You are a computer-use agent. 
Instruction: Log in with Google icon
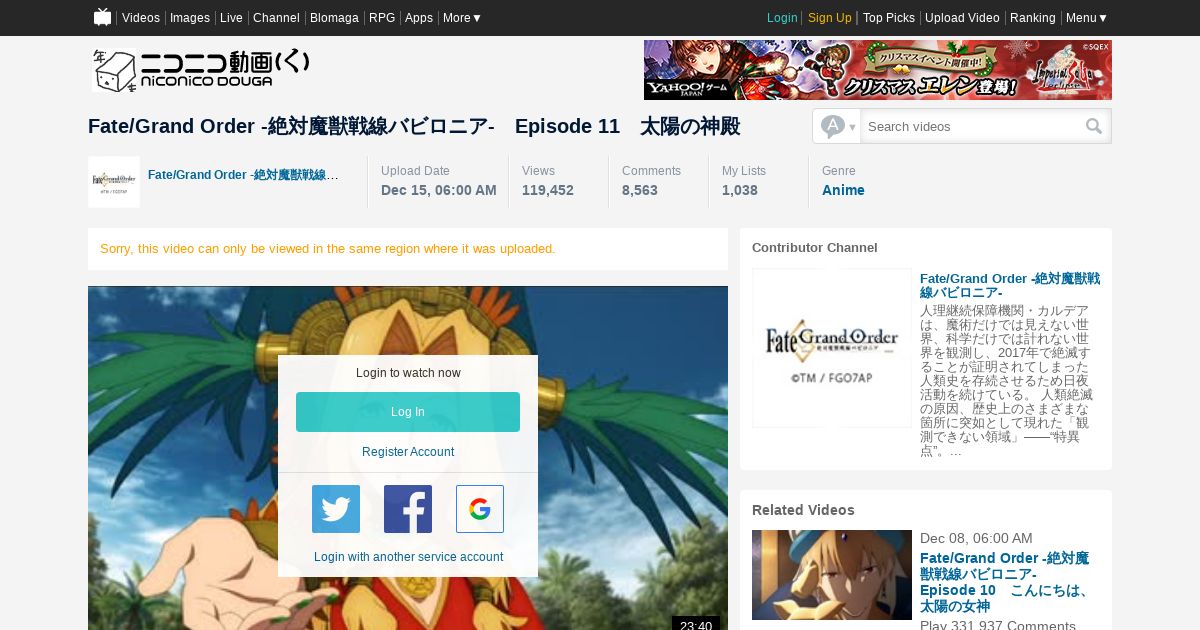pyautogui.click(x=480, y=509)
